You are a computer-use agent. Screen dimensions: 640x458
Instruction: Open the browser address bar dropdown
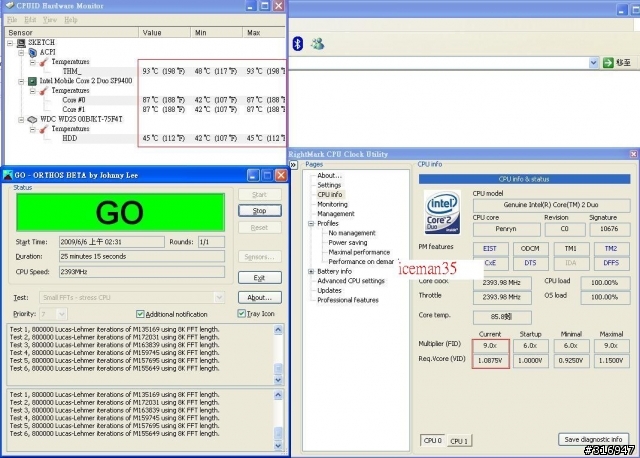(x=593, y=63)
